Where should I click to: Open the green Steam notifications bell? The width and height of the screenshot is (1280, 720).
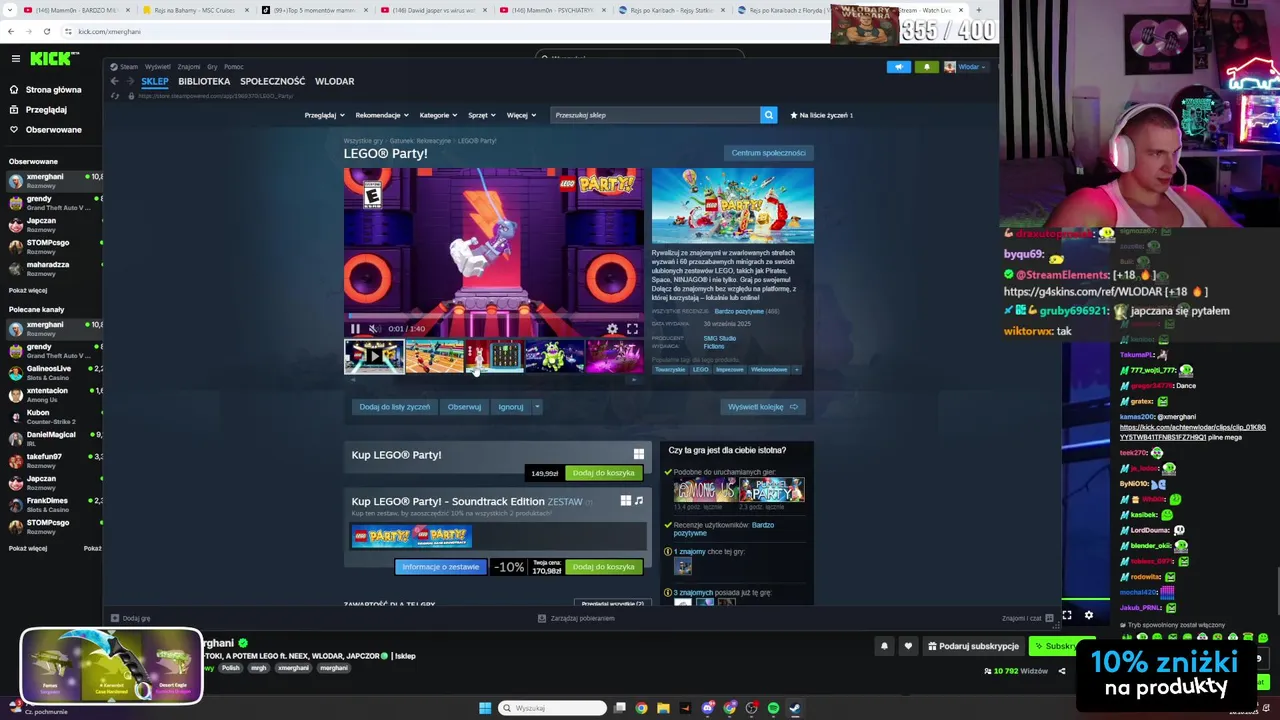[926, 67]
